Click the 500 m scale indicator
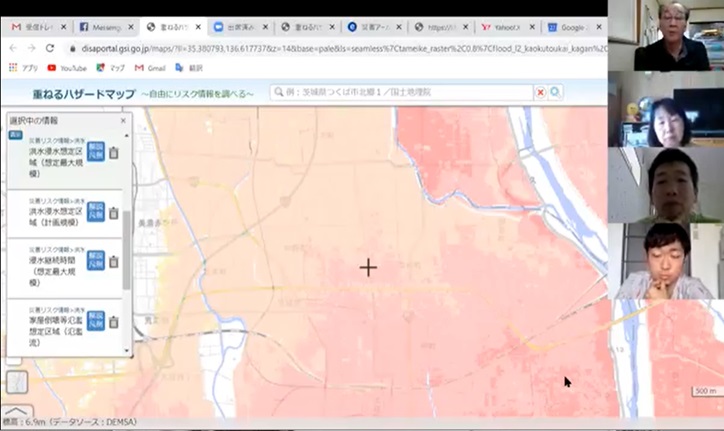 pyautogui.click(x=706, y=391)
